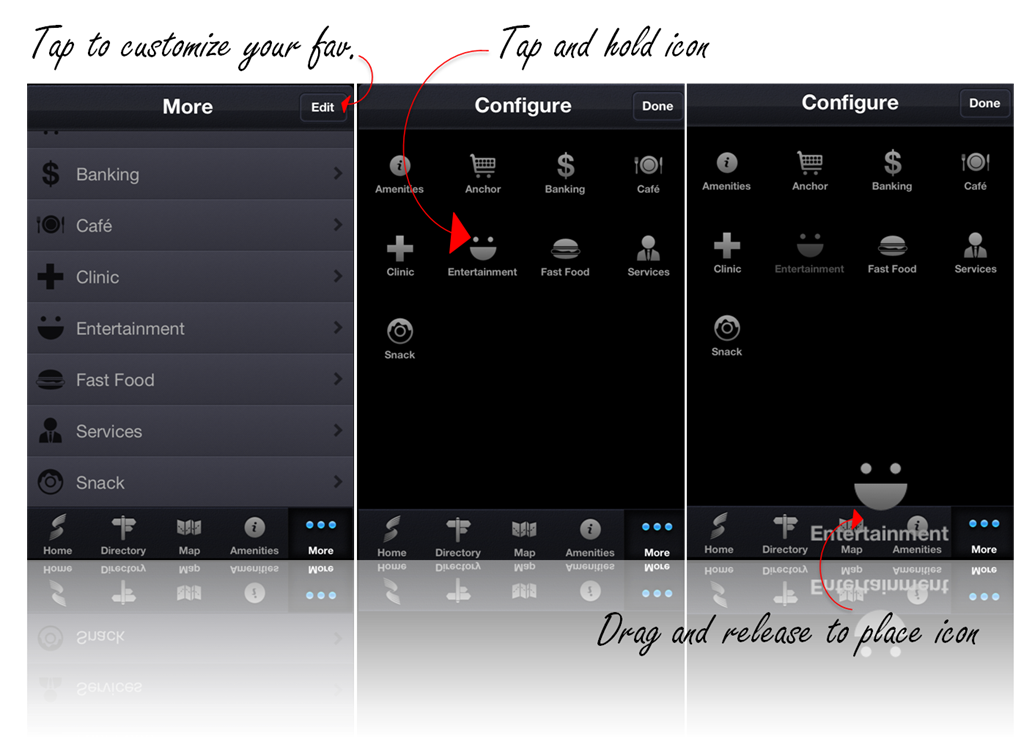Click large dragged Entertainment smiley icon
Screen dimensions: 1024x747
point(880,486)
